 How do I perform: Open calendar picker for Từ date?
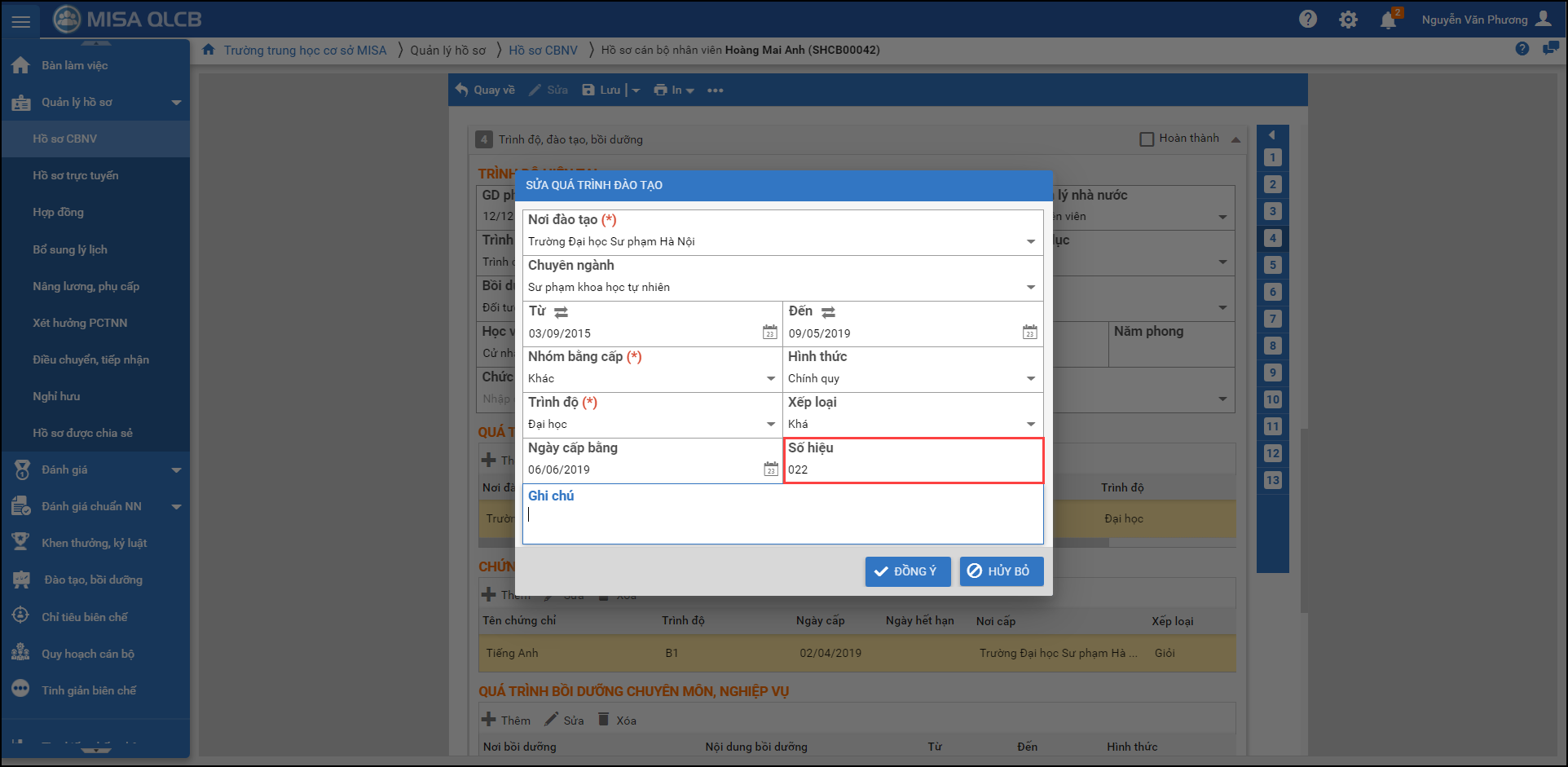[769, 333]
